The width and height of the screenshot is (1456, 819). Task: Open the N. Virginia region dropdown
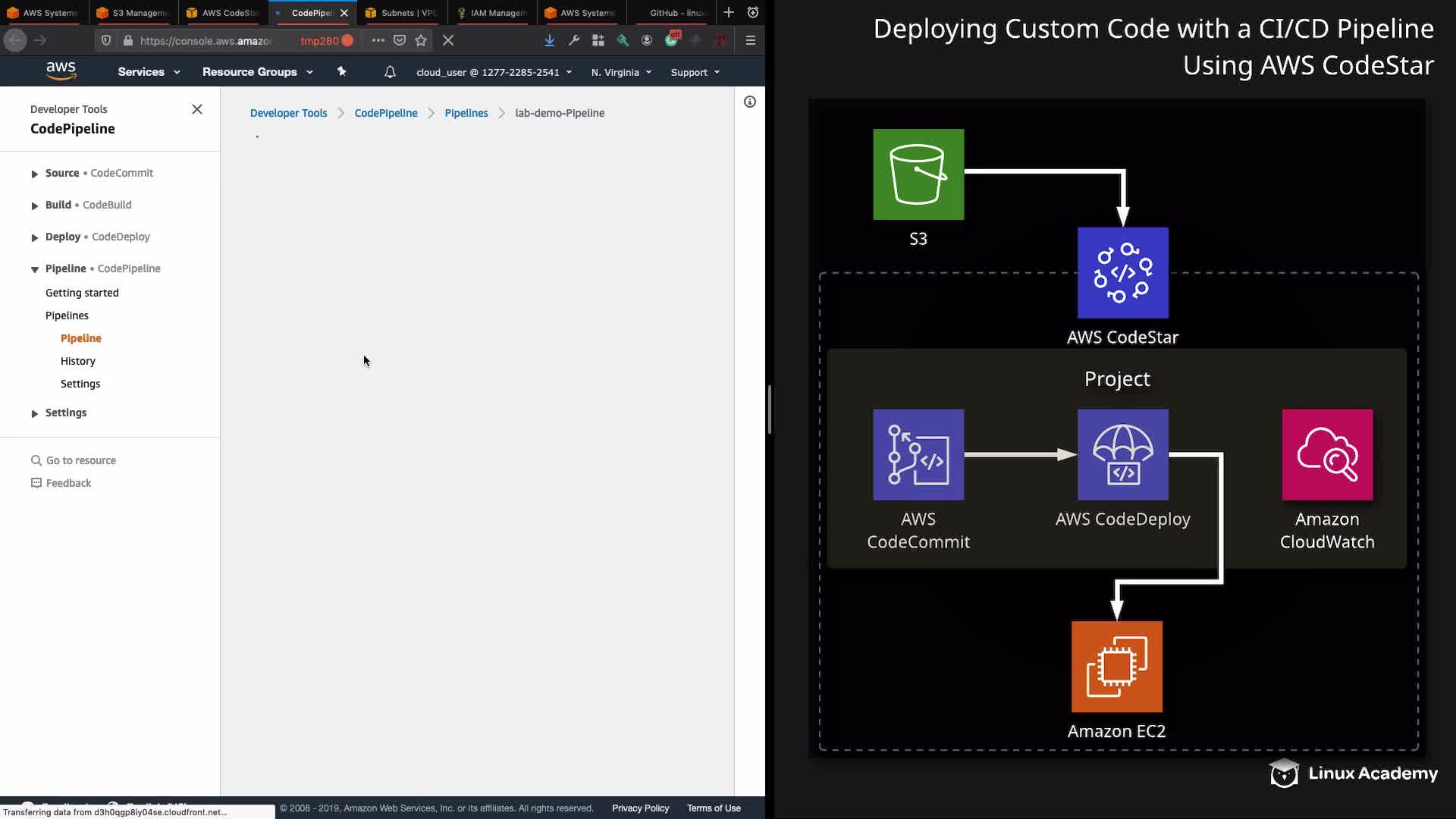[621, 72]
